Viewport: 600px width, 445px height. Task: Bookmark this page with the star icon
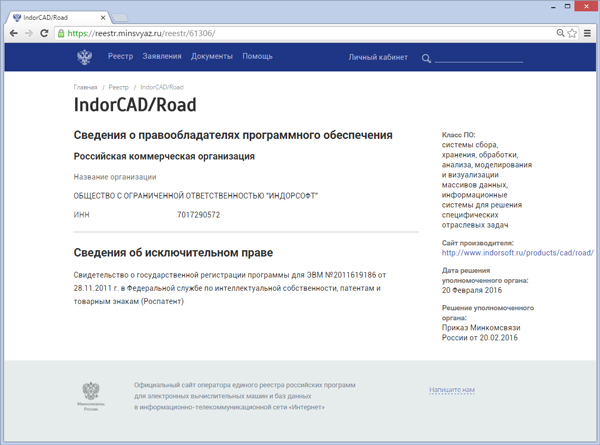pyautogui.click(x=572, y=33)
